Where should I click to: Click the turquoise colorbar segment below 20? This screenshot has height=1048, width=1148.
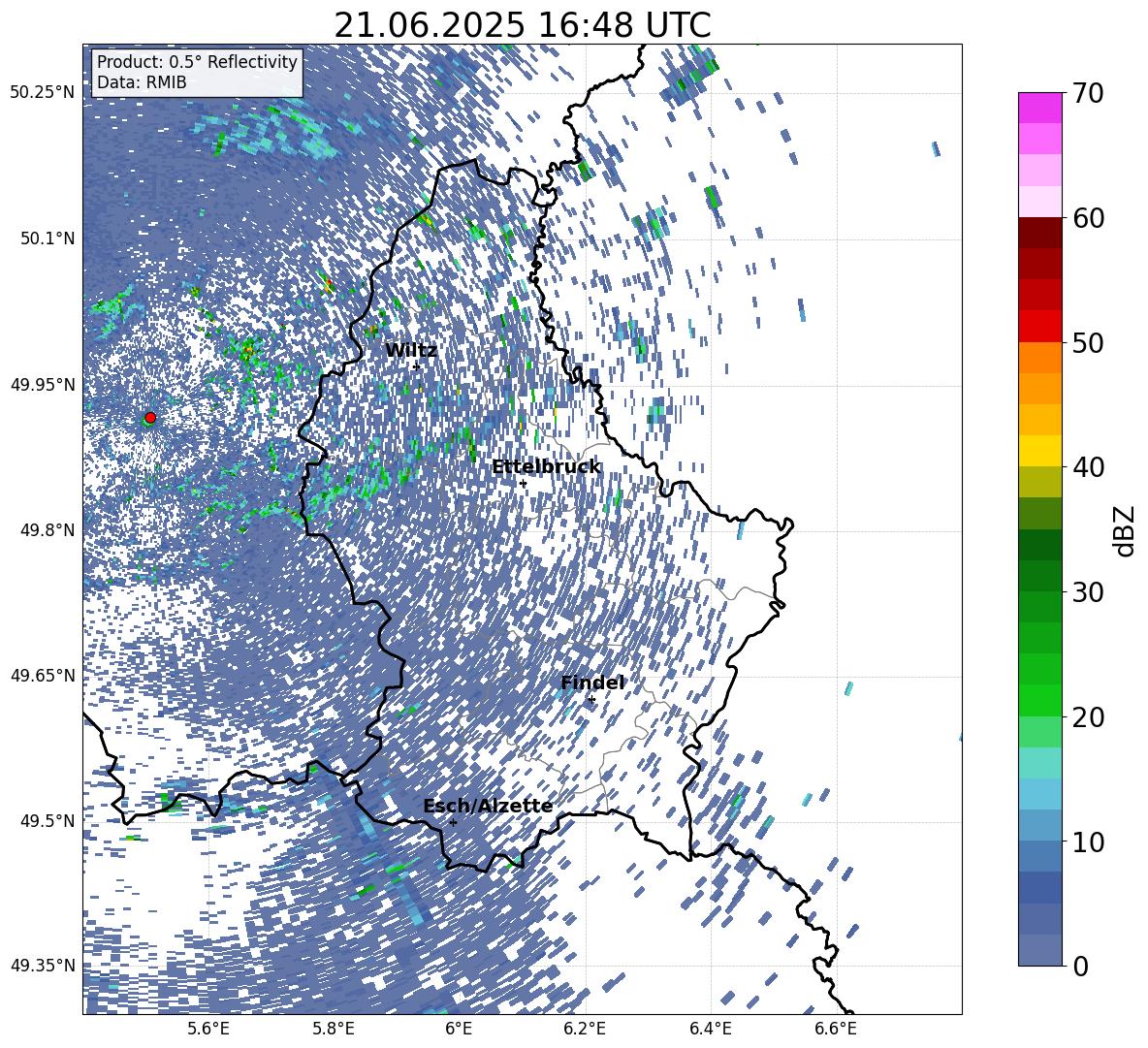tap(1040, 763)
